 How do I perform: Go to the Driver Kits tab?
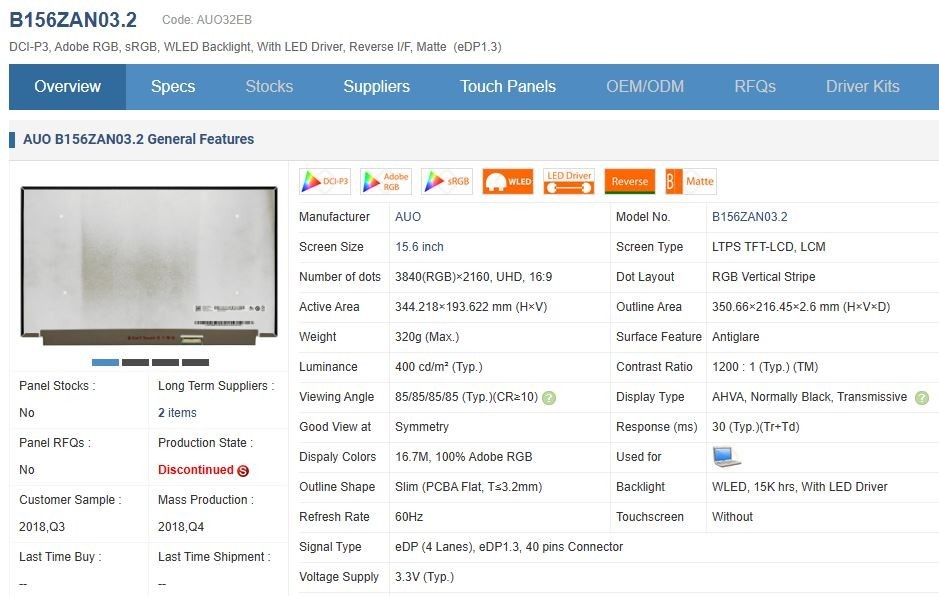tap(862, 87)
